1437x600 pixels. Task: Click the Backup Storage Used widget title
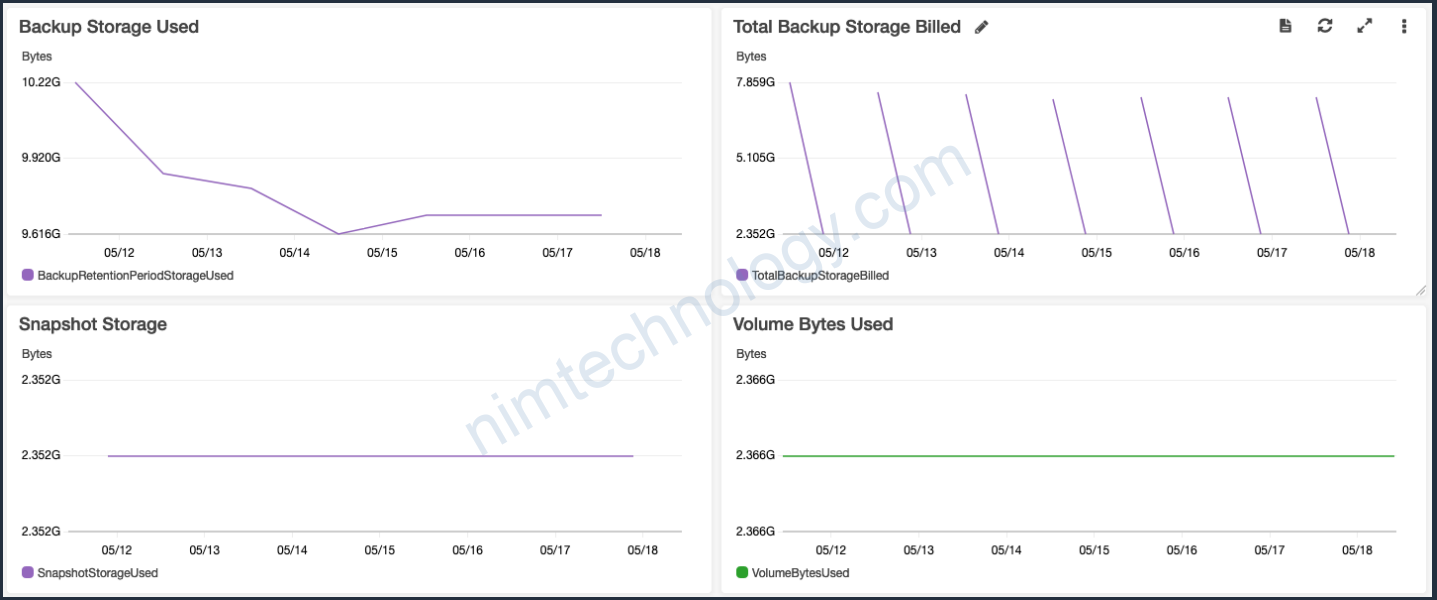click(109, 27)
